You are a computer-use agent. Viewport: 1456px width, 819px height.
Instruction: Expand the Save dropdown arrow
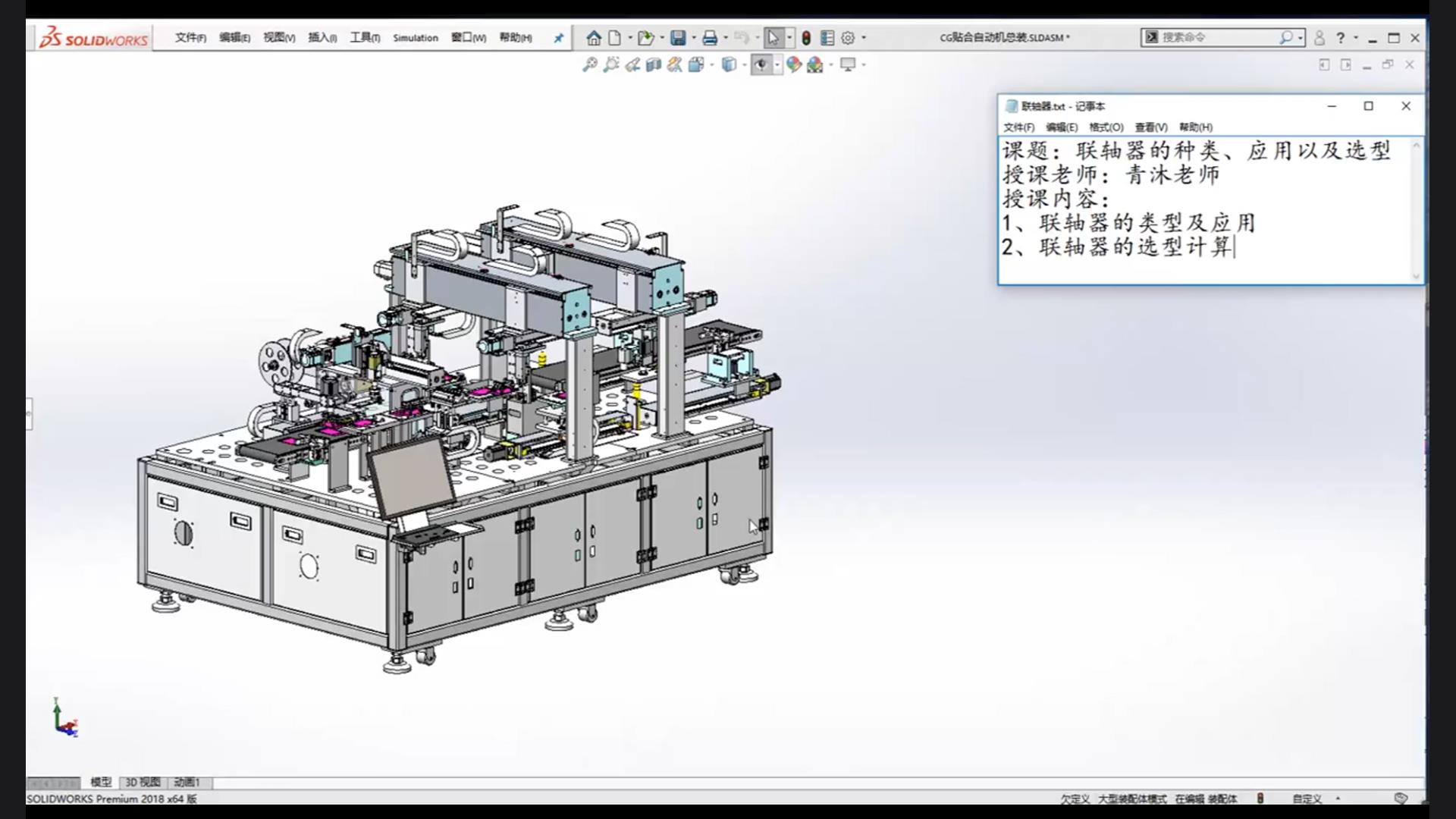click(694, 37)
